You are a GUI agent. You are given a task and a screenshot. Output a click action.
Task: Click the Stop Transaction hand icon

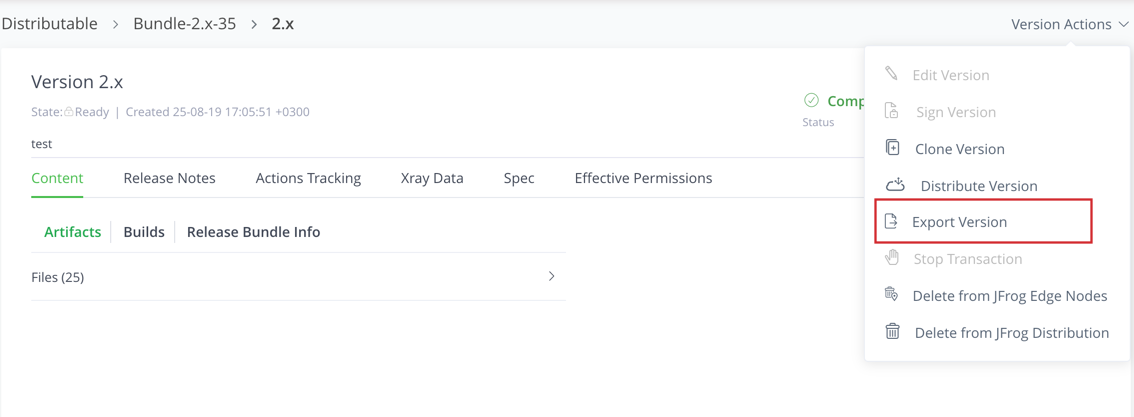tap(892, 258)
